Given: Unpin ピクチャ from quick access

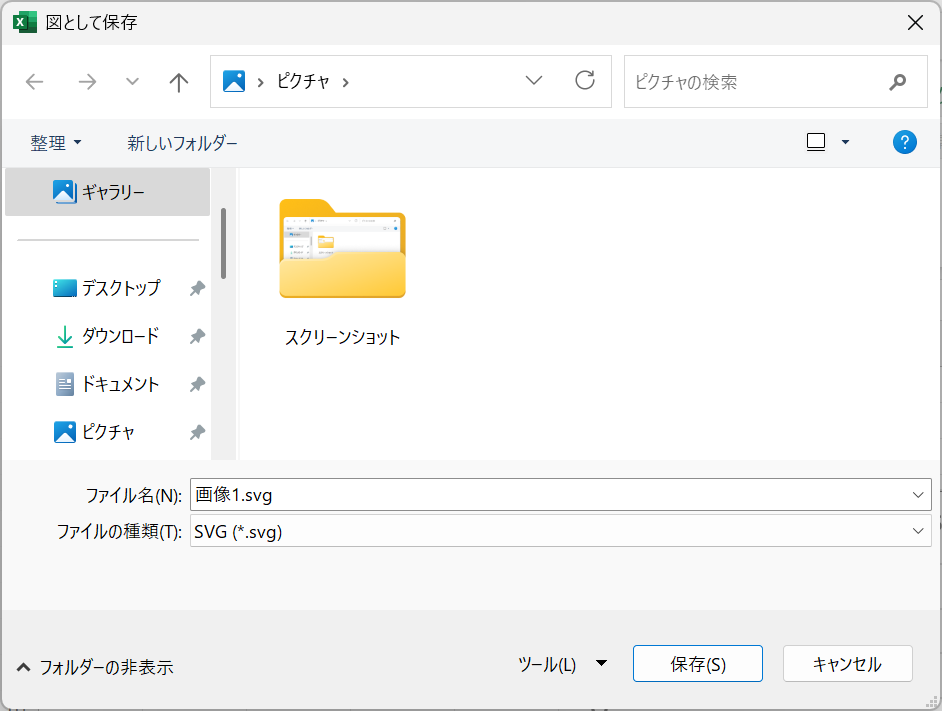Looking at the screenshot, I should coord(196,432).
